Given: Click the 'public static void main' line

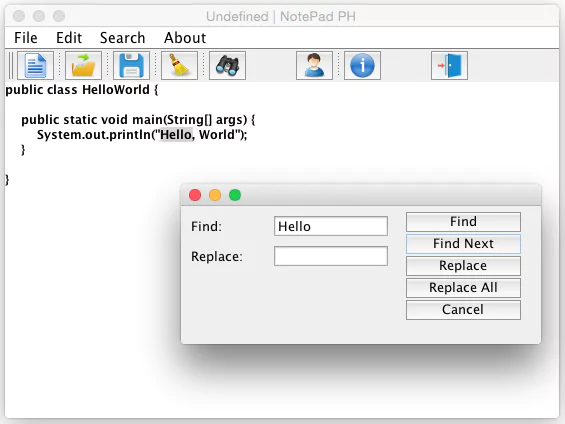Looking at the screenshot, I should (138, 120).
